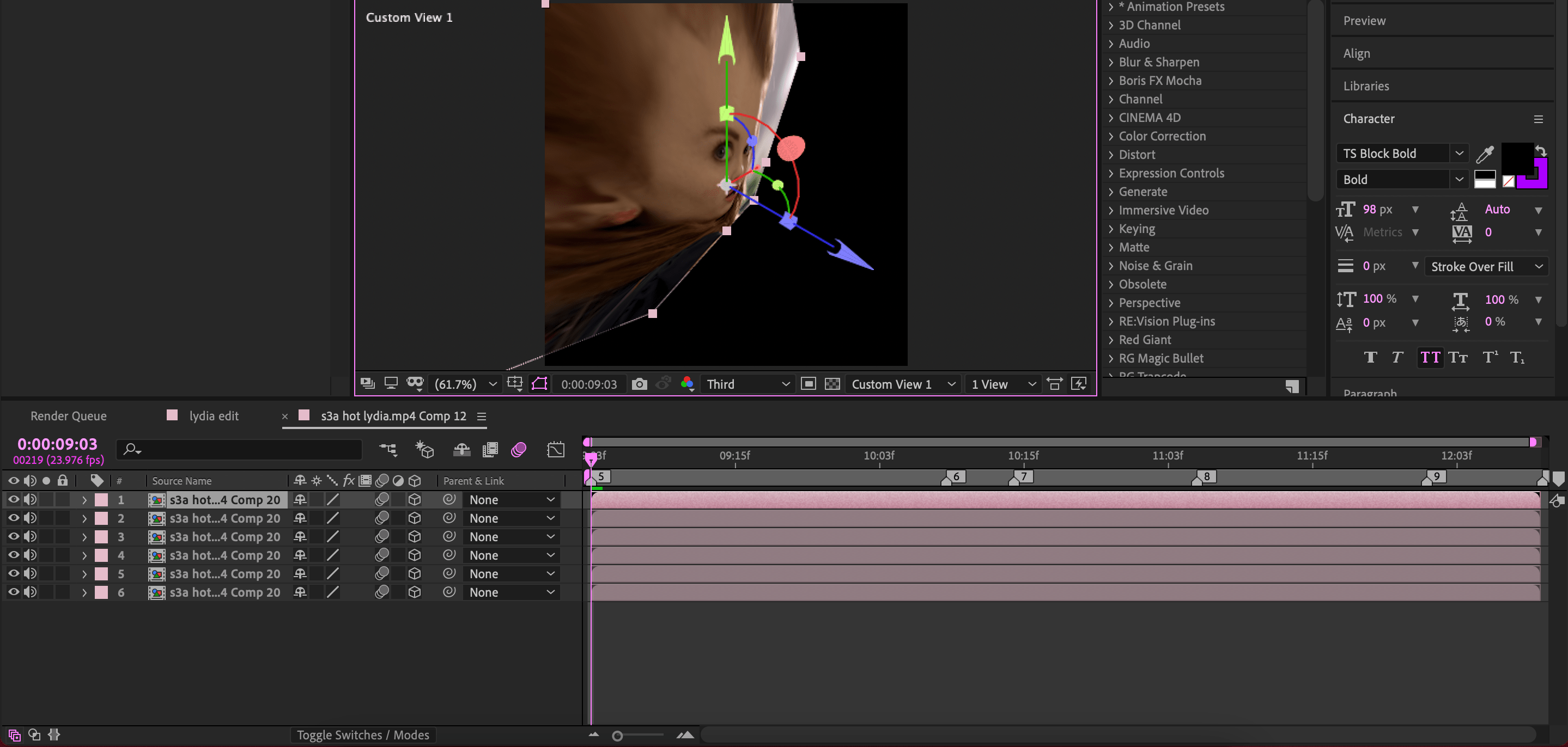Switch to the lydia edit tab

(x=213, y=416)
